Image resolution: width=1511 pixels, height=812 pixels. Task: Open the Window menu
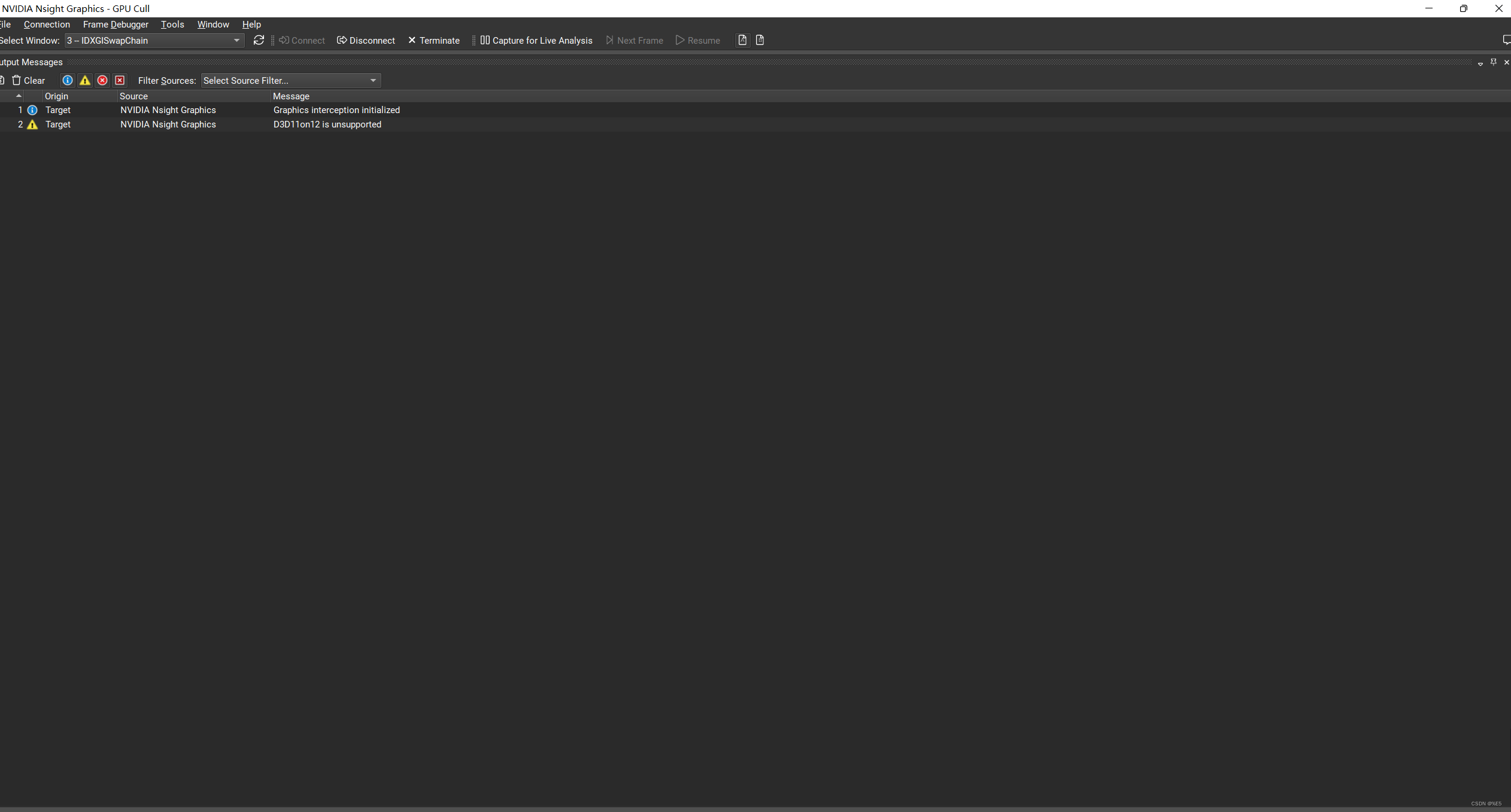coord(213,25)
